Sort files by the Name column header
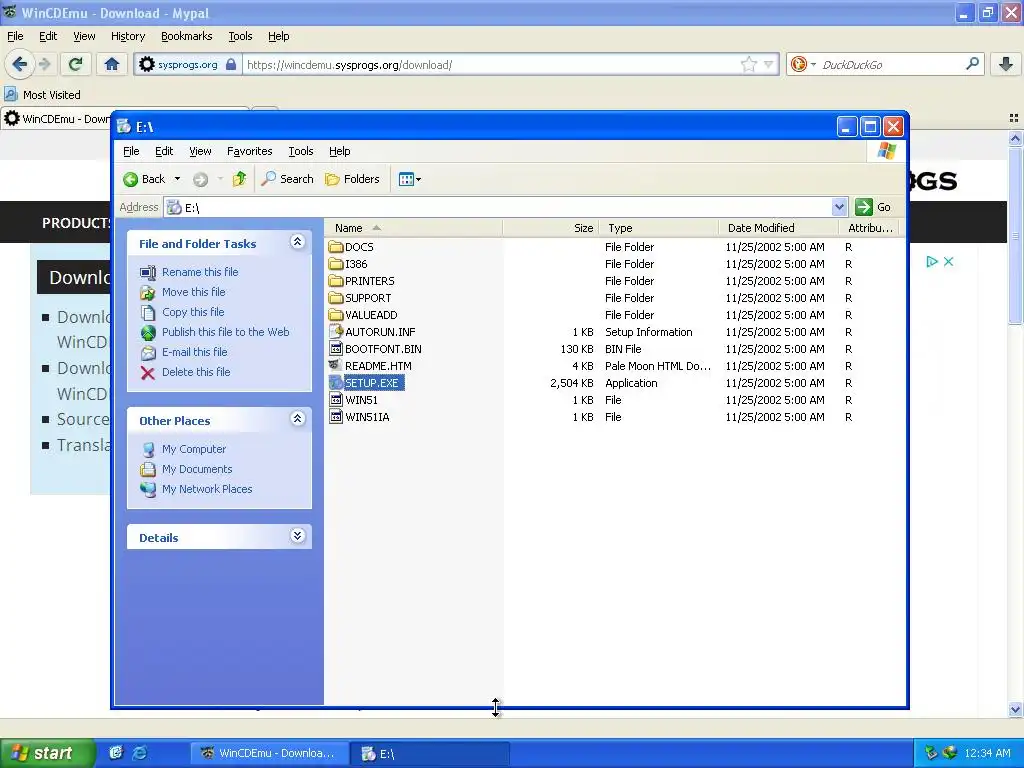Image resolution: width=1024 pixels, height=768 pixels. [x=413, y=228]
